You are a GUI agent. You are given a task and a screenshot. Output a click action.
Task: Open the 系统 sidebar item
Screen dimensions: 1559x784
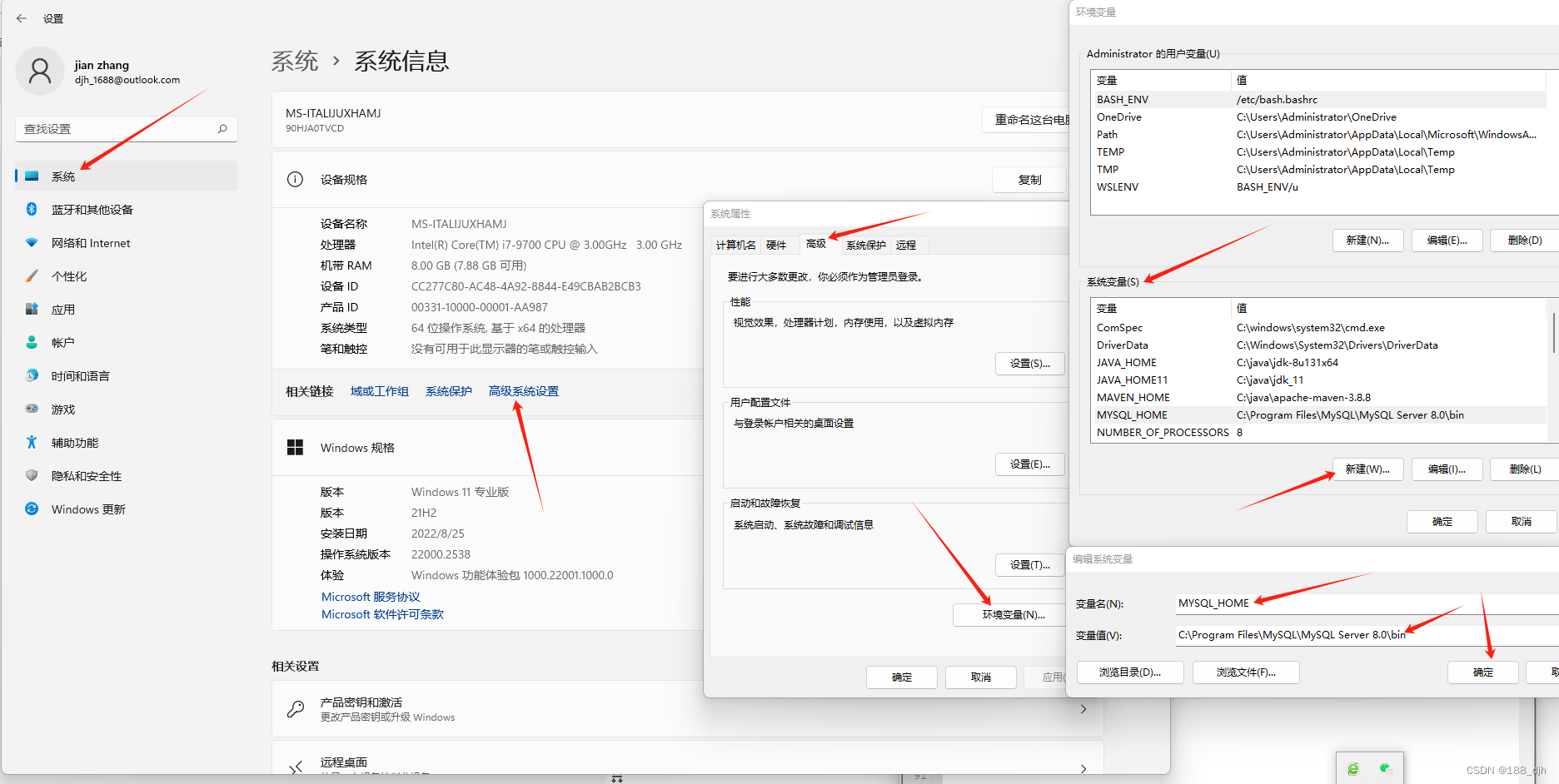[127, 176]
